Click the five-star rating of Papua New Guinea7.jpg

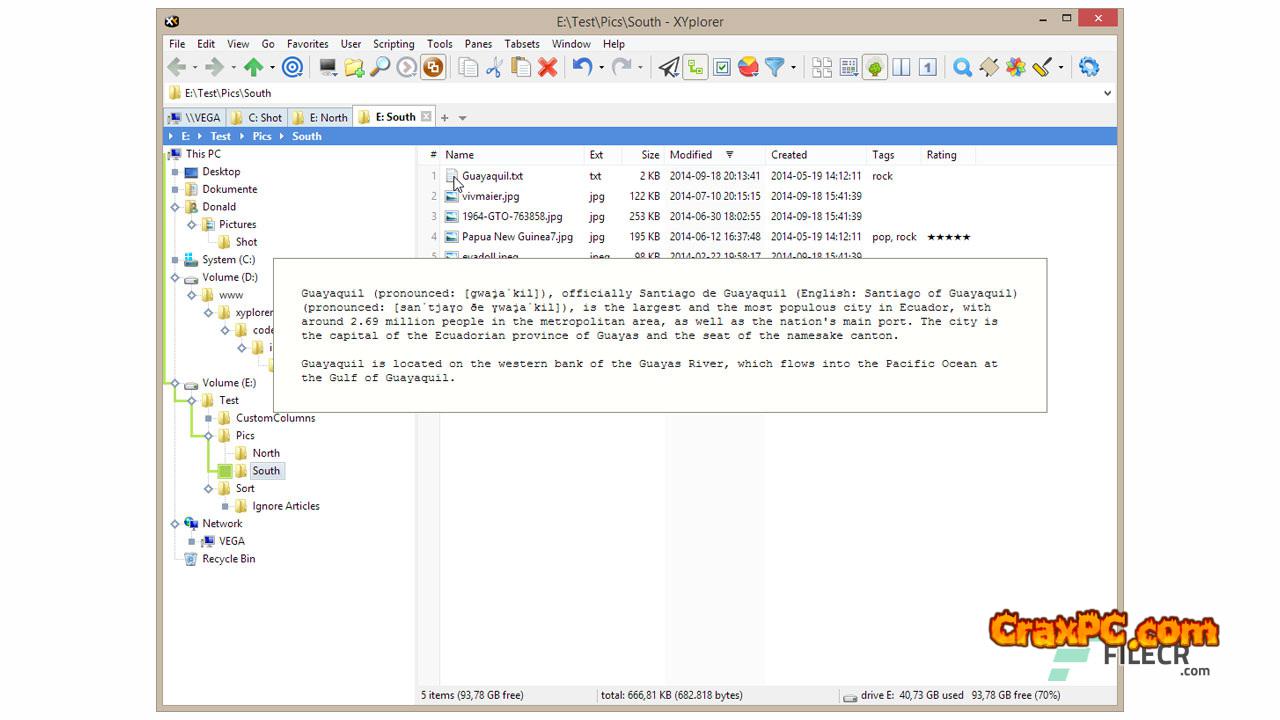point(948,237)
